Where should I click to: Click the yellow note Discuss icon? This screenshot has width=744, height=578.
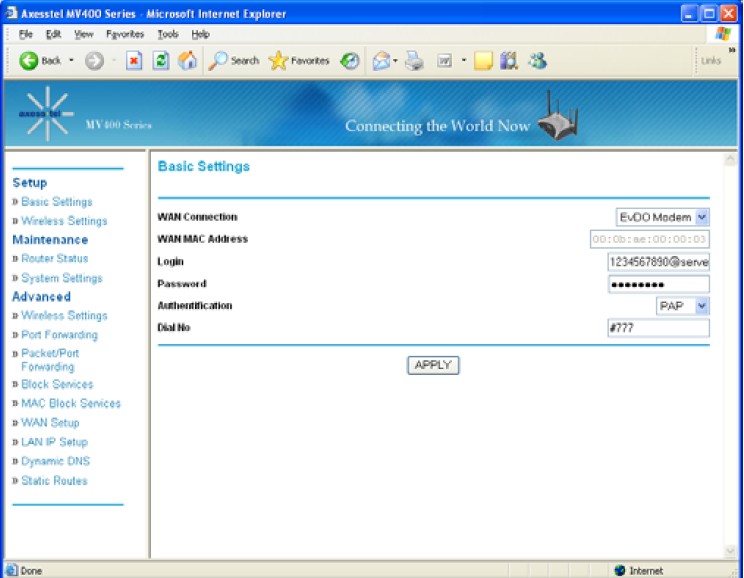(483, 61)
